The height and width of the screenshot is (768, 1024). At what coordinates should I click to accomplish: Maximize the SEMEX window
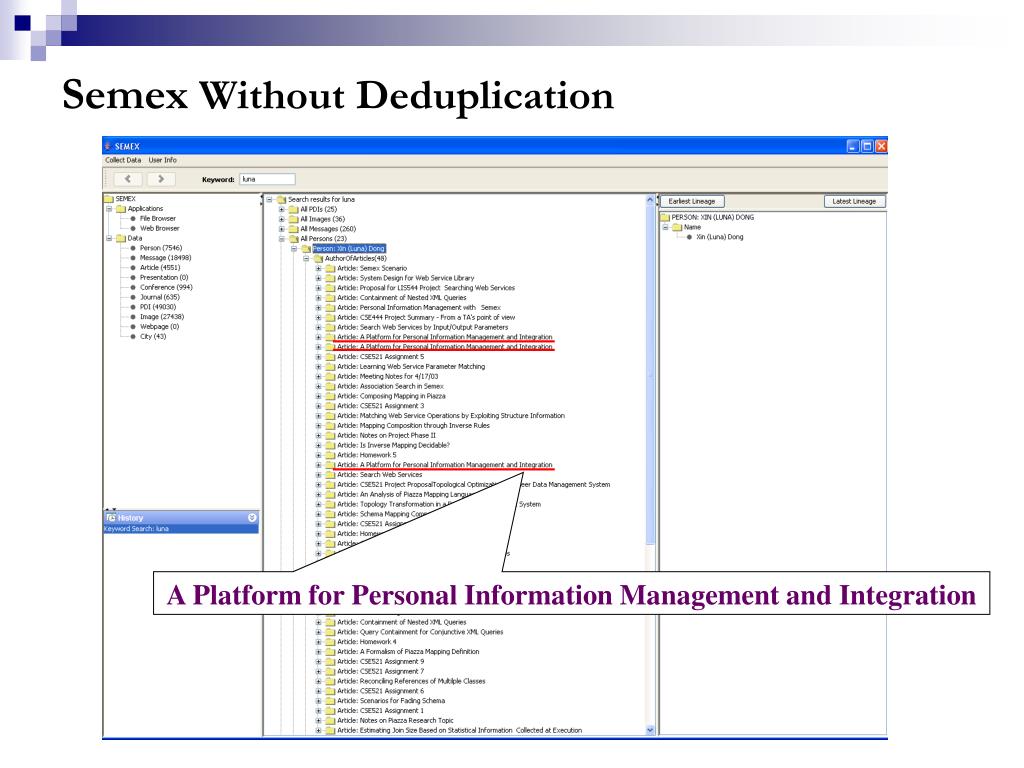coord(867,146)
